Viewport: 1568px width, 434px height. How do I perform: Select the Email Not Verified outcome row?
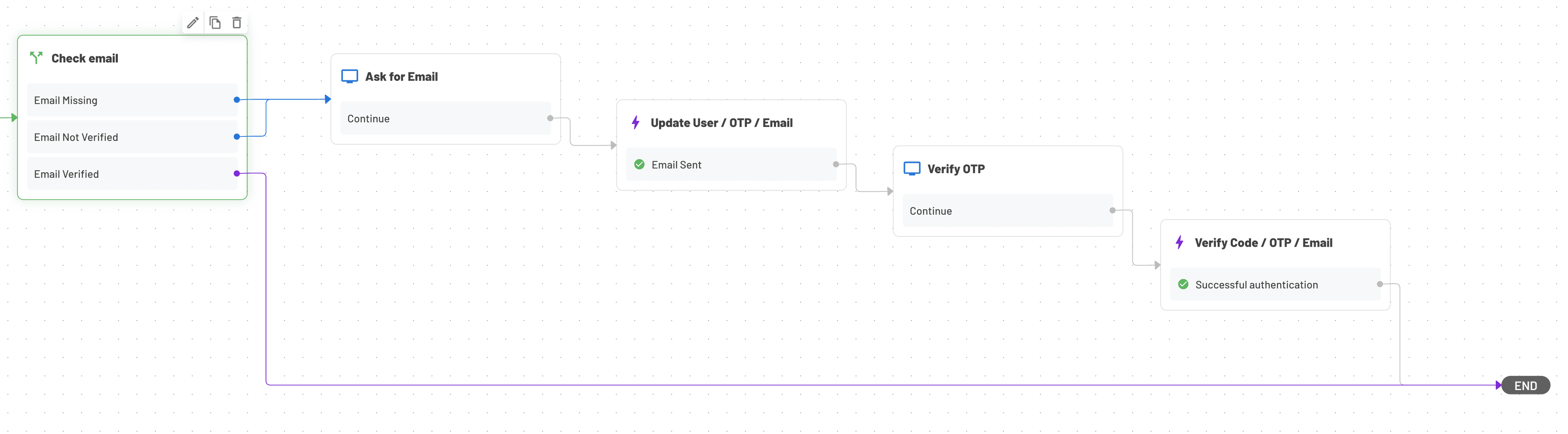(x=132, y=137)
